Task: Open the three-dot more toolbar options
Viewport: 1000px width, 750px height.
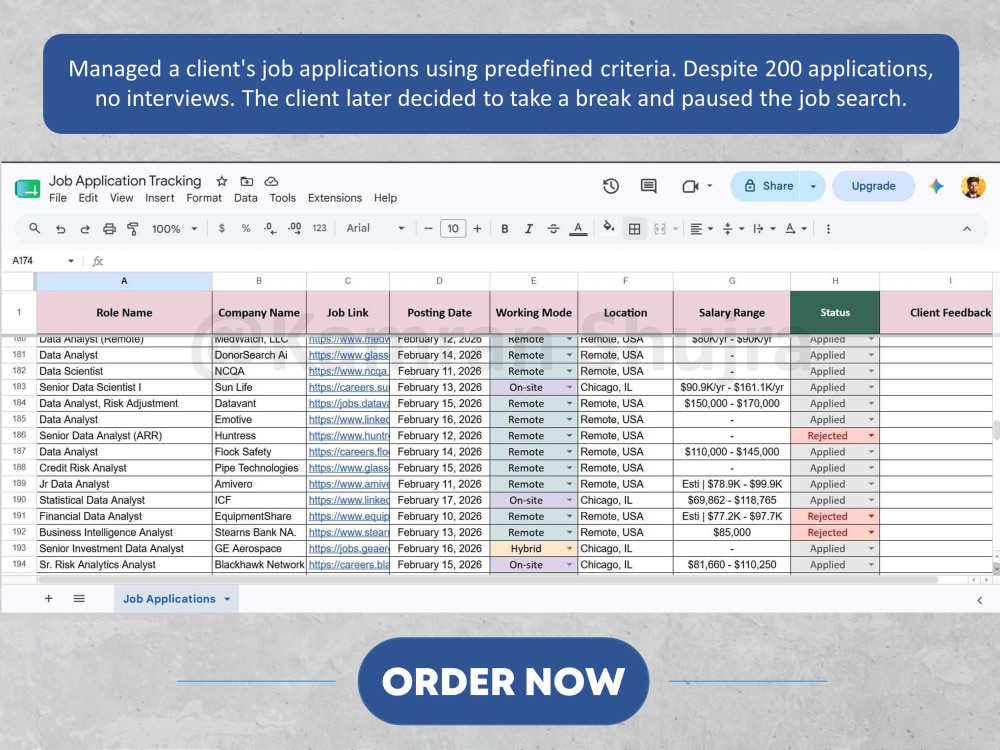Action: point(828,229)
